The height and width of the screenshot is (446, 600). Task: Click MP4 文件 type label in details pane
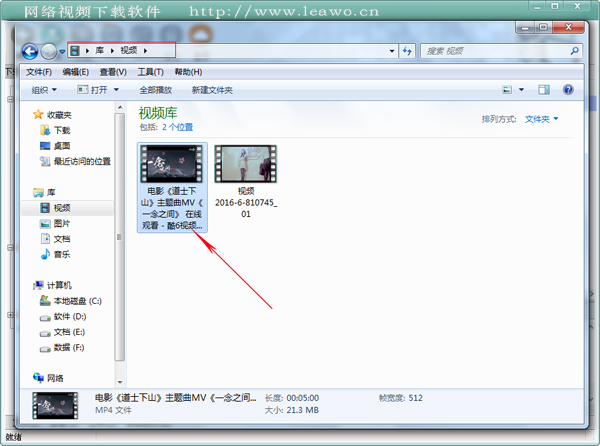pyautogui.click(x=113, y=410)
